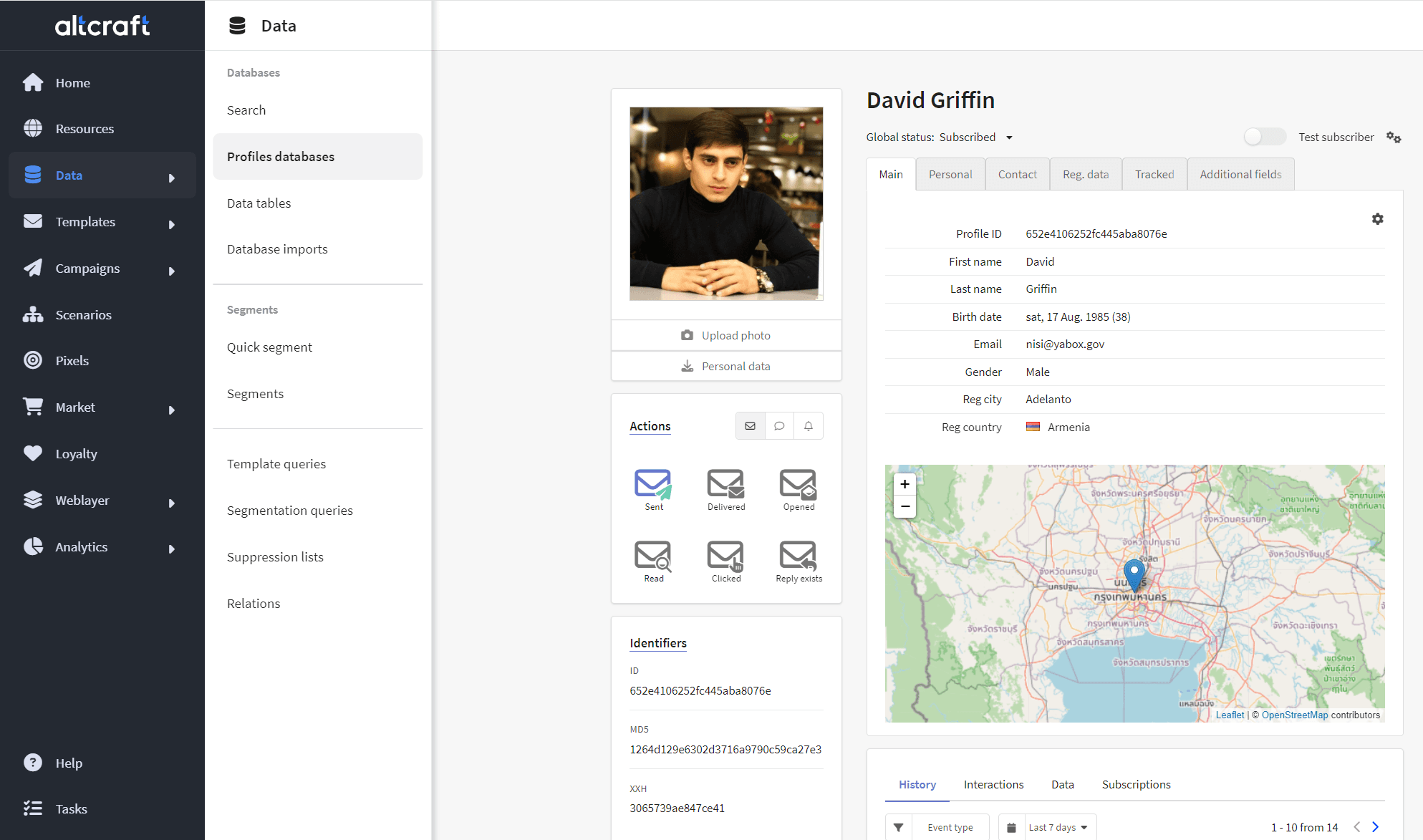Toggle the Global status Subscribed switch
The width and height of the screenshot is (1423, 840).
click(x=1262, y=137)
